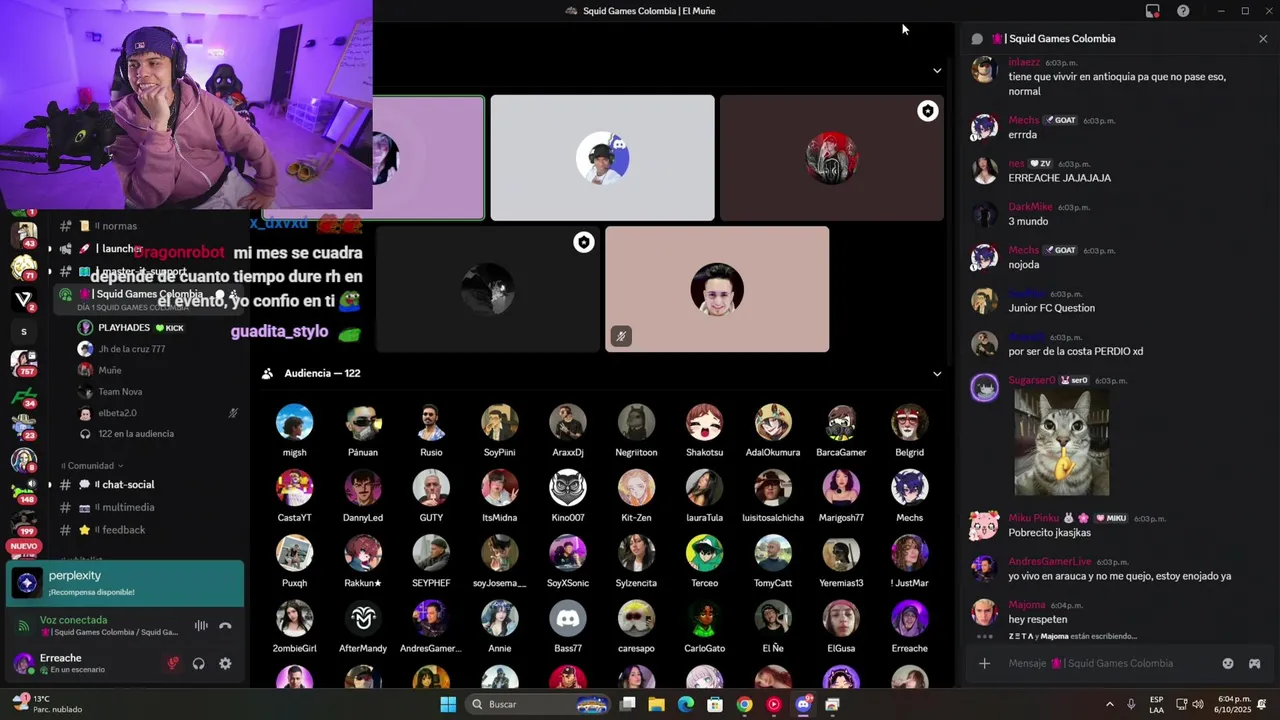1280x720 pixels.
Task: Click the chat bubble icon beside Squid Games Colombia
Action: click(977, 39)
